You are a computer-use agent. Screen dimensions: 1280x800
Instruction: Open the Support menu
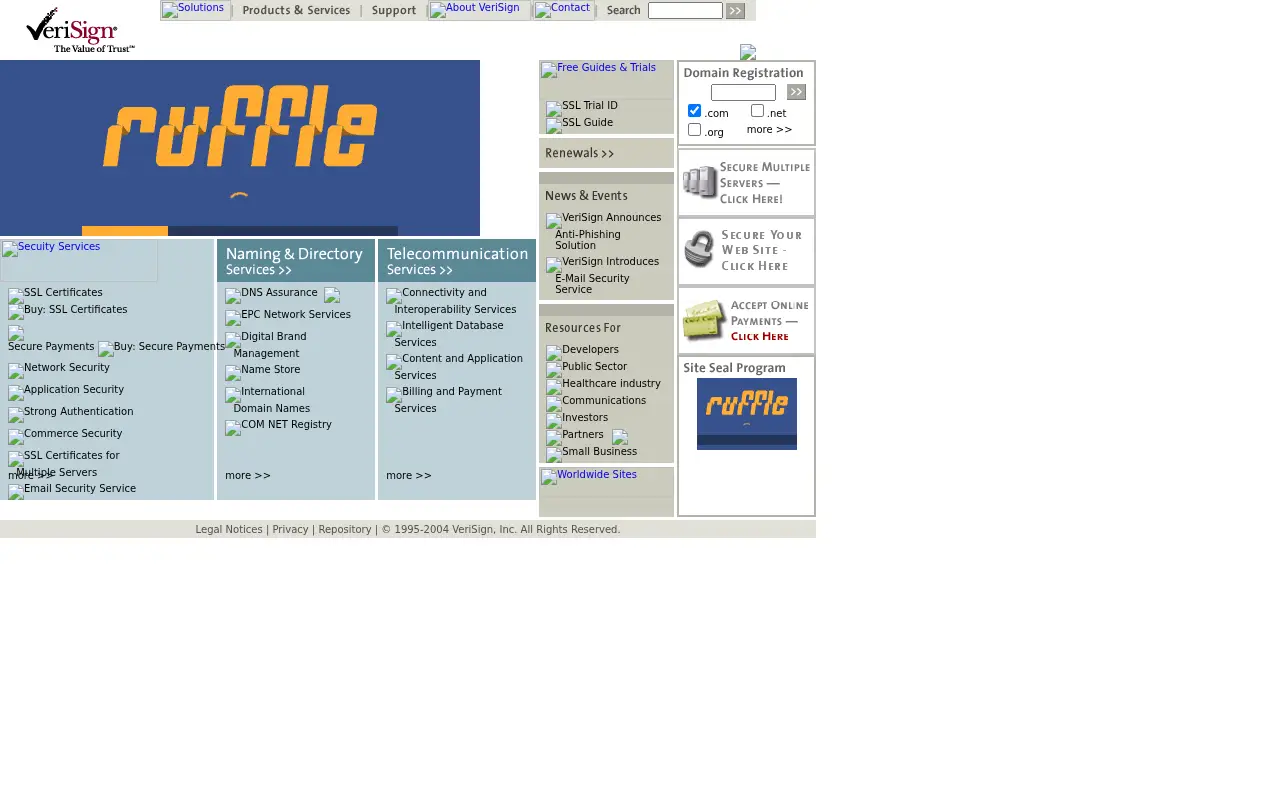tap(394, 11)
